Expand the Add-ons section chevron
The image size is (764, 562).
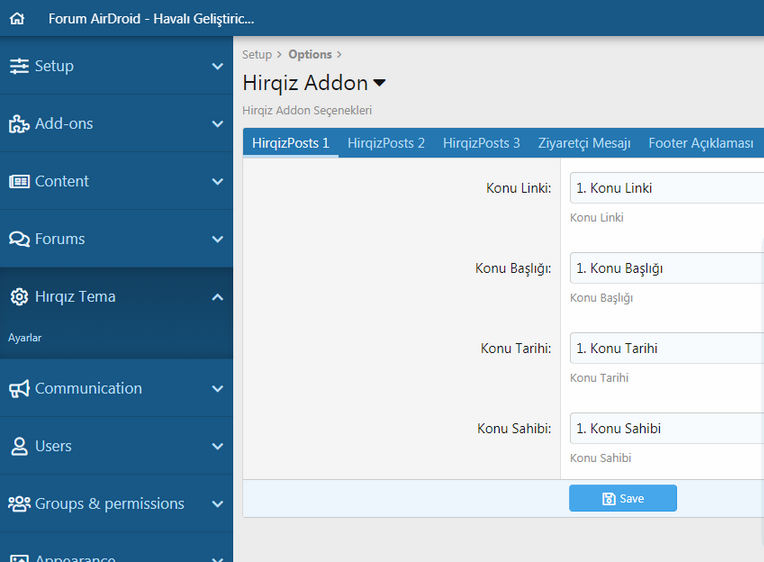pyautogui.click(x=218, y=124)
